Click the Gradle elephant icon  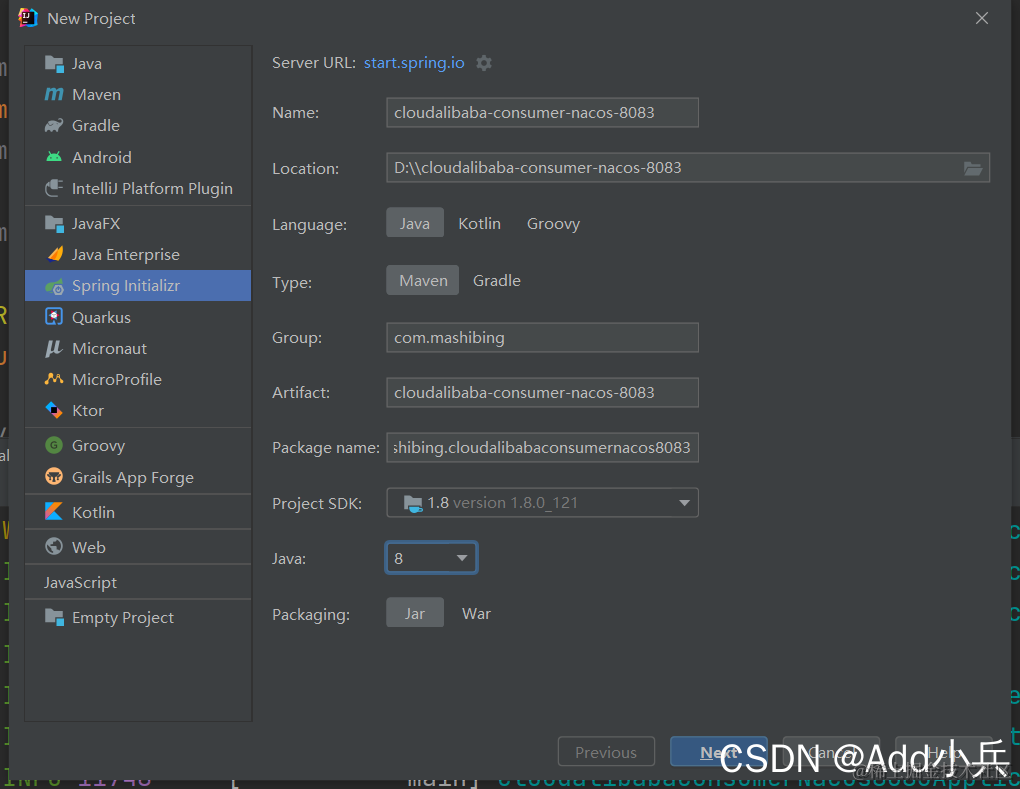click(54, 126)
